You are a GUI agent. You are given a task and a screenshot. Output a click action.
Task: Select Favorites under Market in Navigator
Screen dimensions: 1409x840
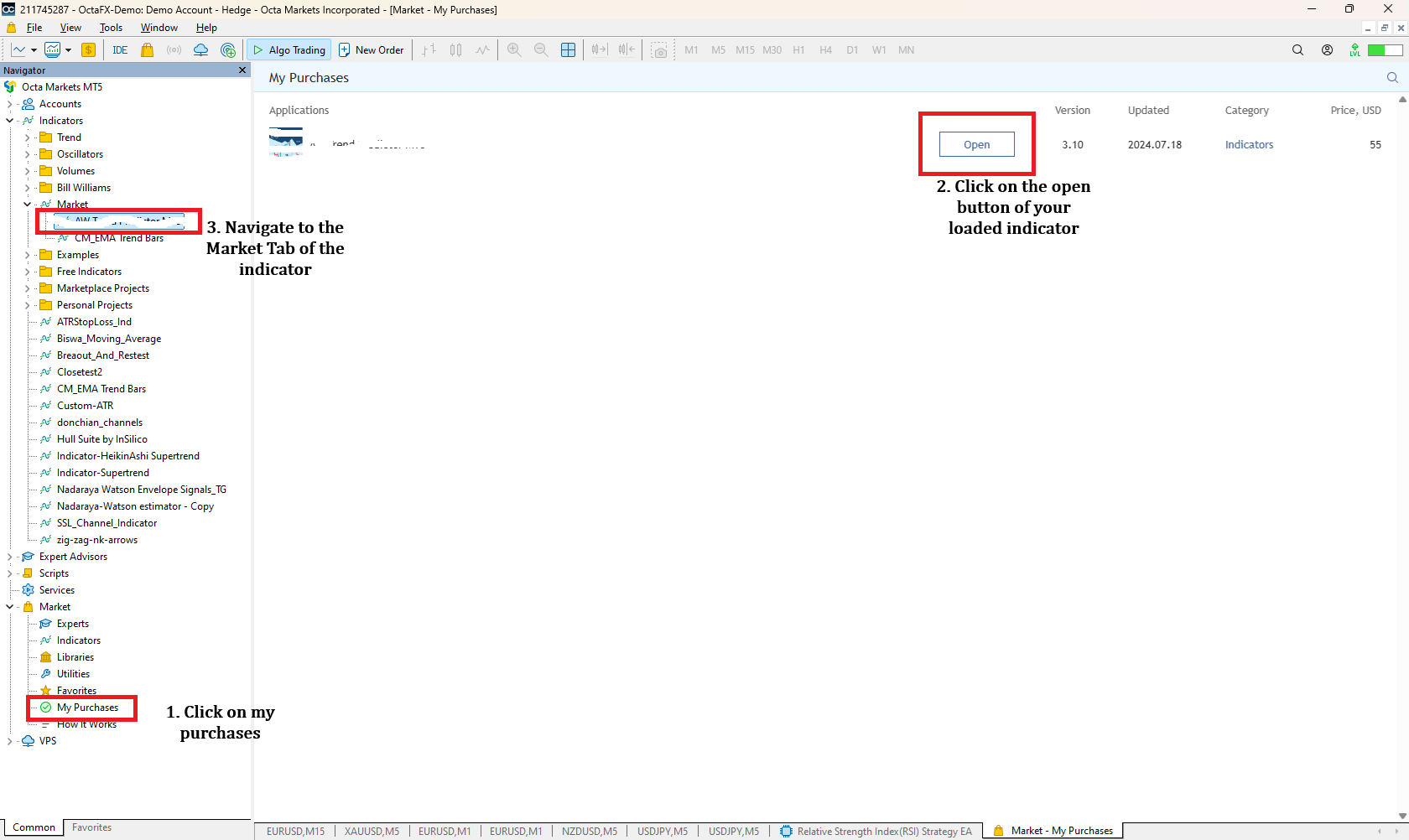point(76,691)
